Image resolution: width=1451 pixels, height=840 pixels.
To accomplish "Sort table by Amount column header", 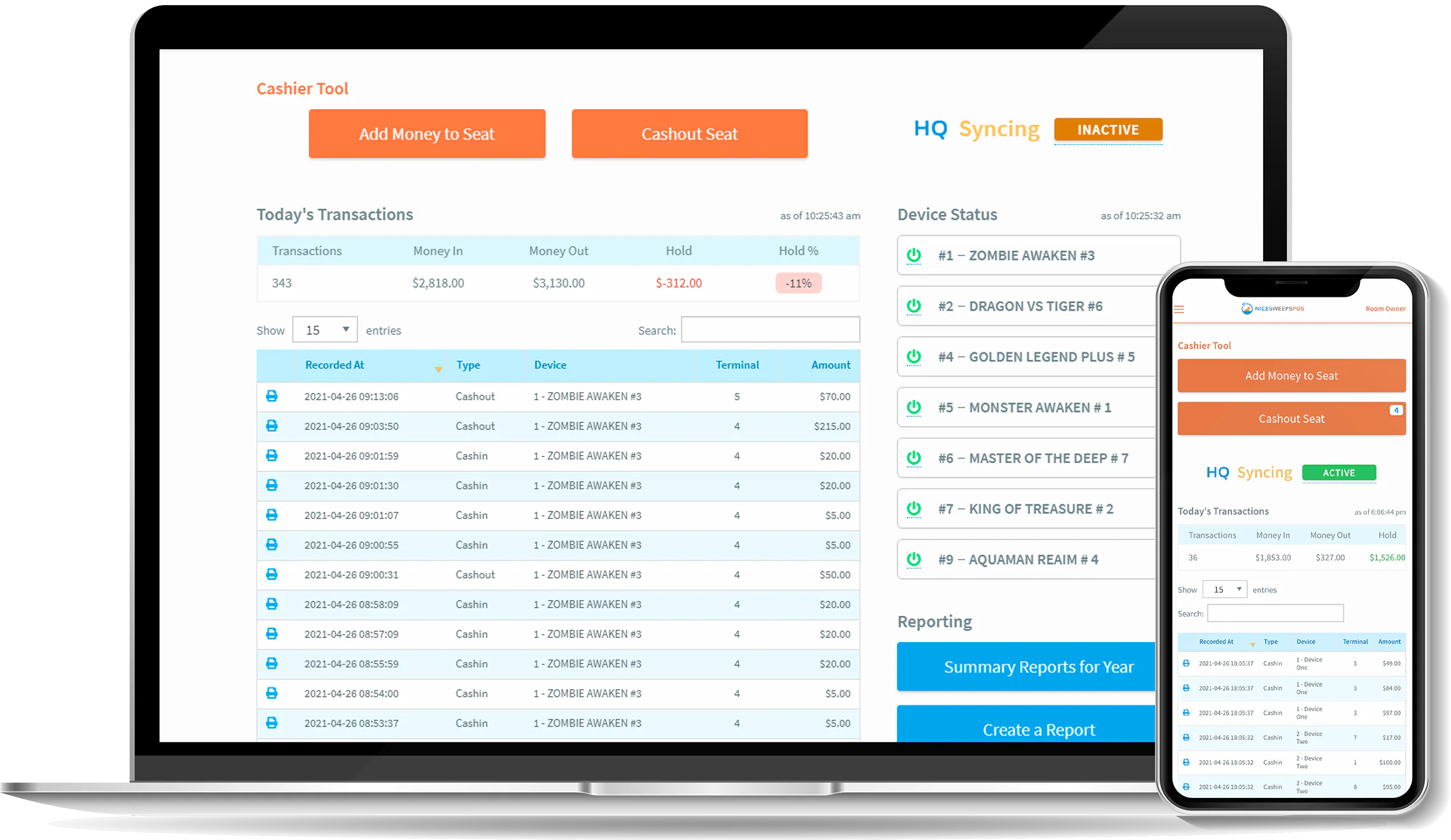I will 831,365.
